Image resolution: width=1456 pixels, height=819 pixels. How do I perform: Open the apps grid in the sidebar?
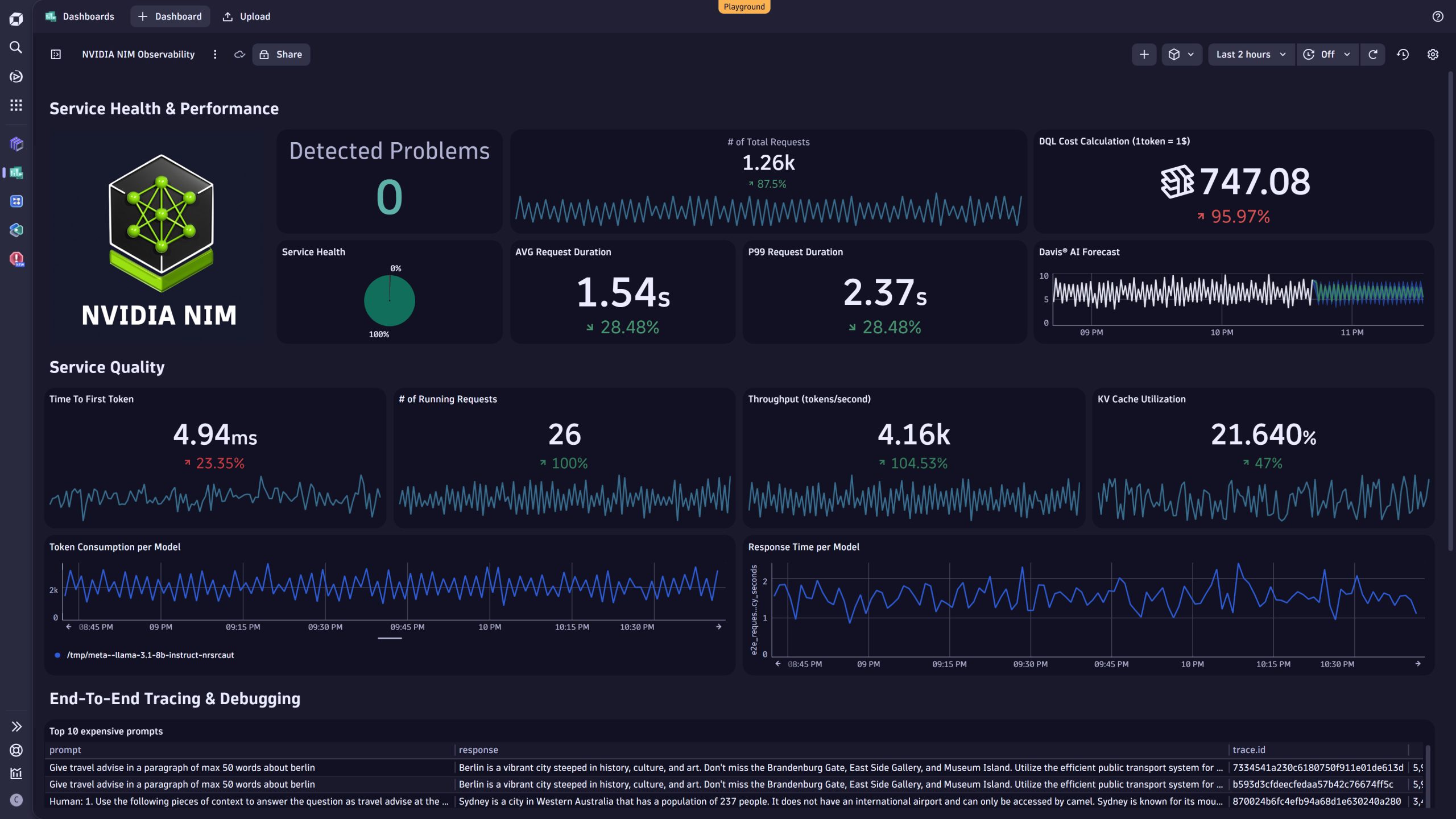(x=16, y=105)
